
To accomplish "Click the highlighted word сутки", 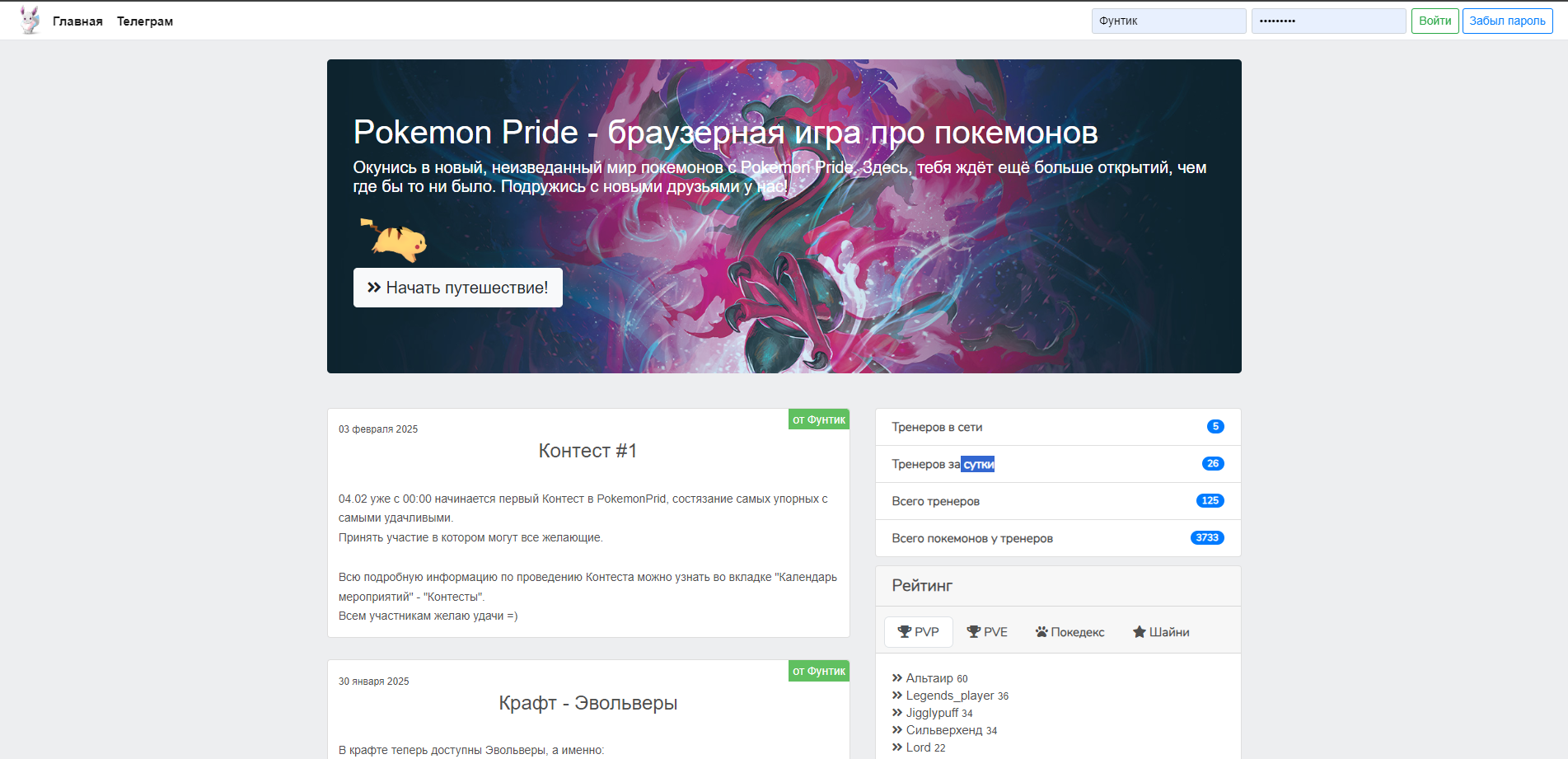I will pyautogui.click(x=978, y=464).
